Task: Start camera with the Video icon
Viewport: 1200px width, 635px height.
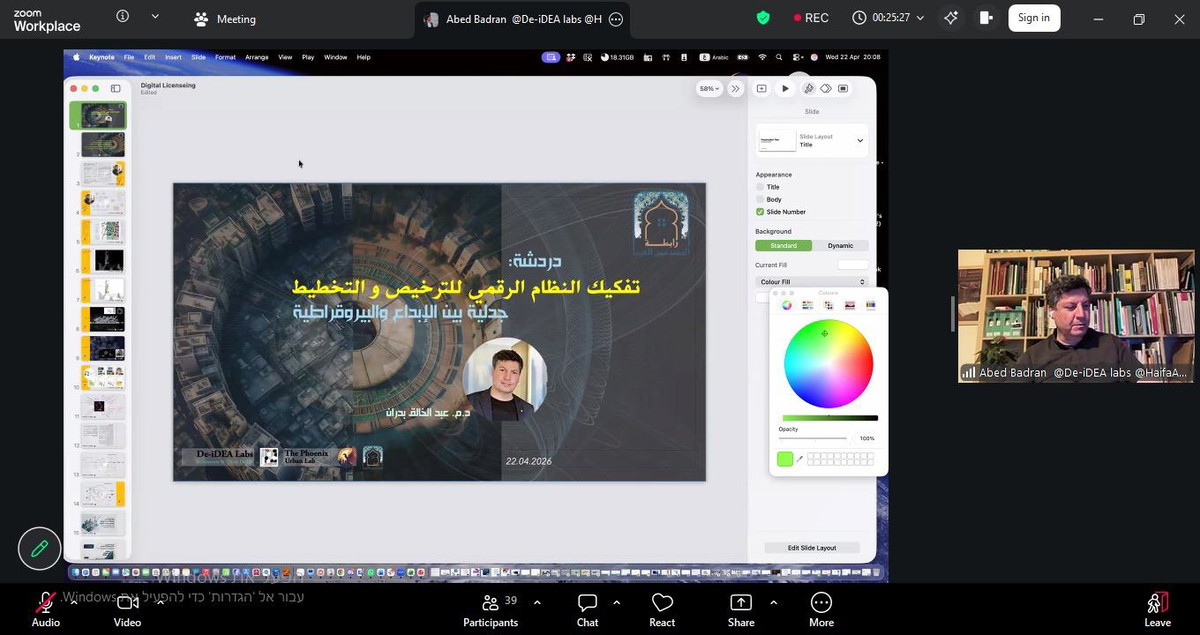Action: 127,603
